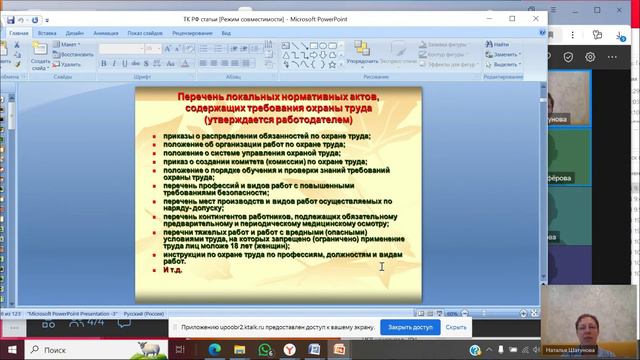This screenshot has height=360, width=640.
Task: Click the taskbar Поиск search field
Action: point(96,350)
